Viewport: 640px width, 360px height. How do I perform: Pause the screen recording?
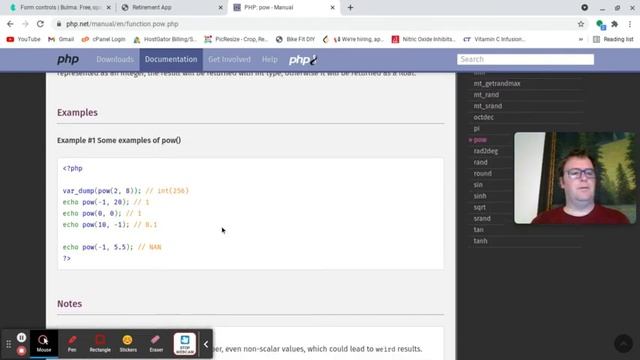(x=22, y=338)
